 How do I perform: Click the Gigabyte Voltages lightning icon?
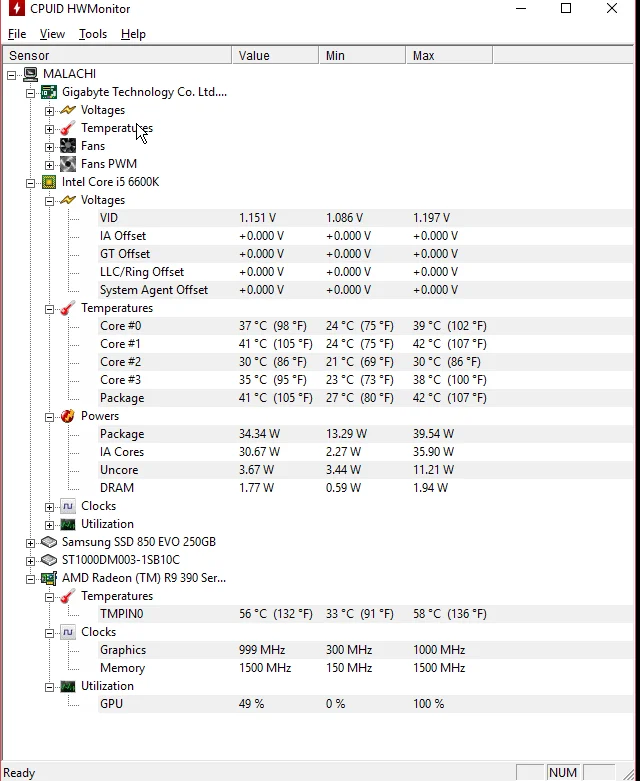(x=68, y=110)
